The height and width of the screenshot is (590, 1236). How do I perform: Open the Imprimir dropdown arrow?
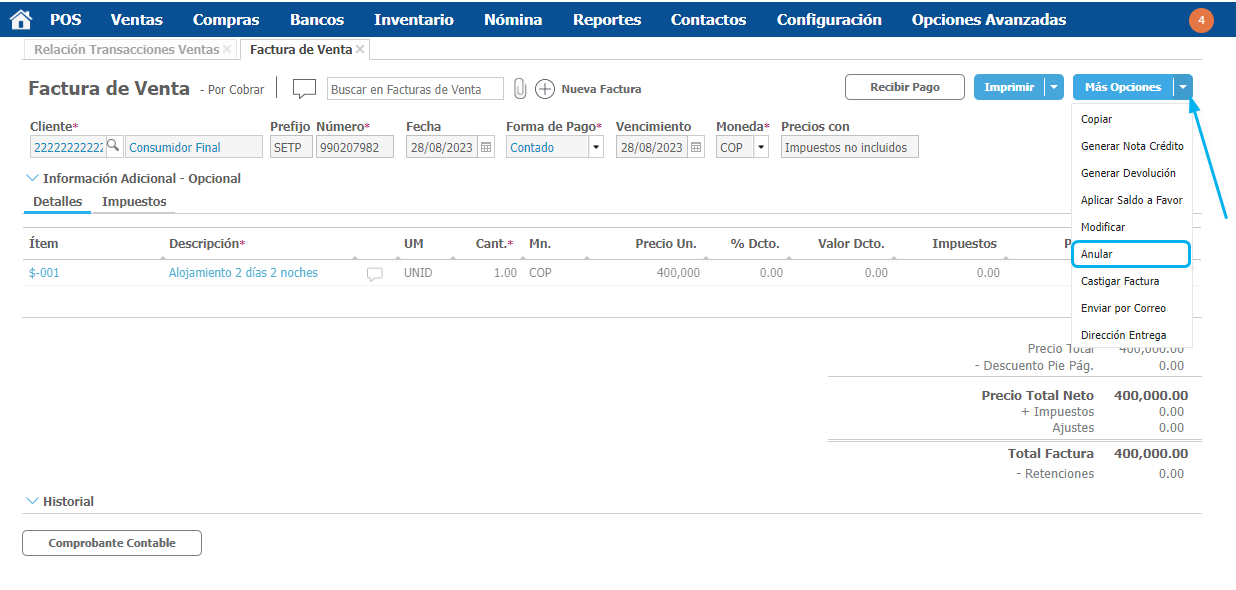click(1054, 87)
